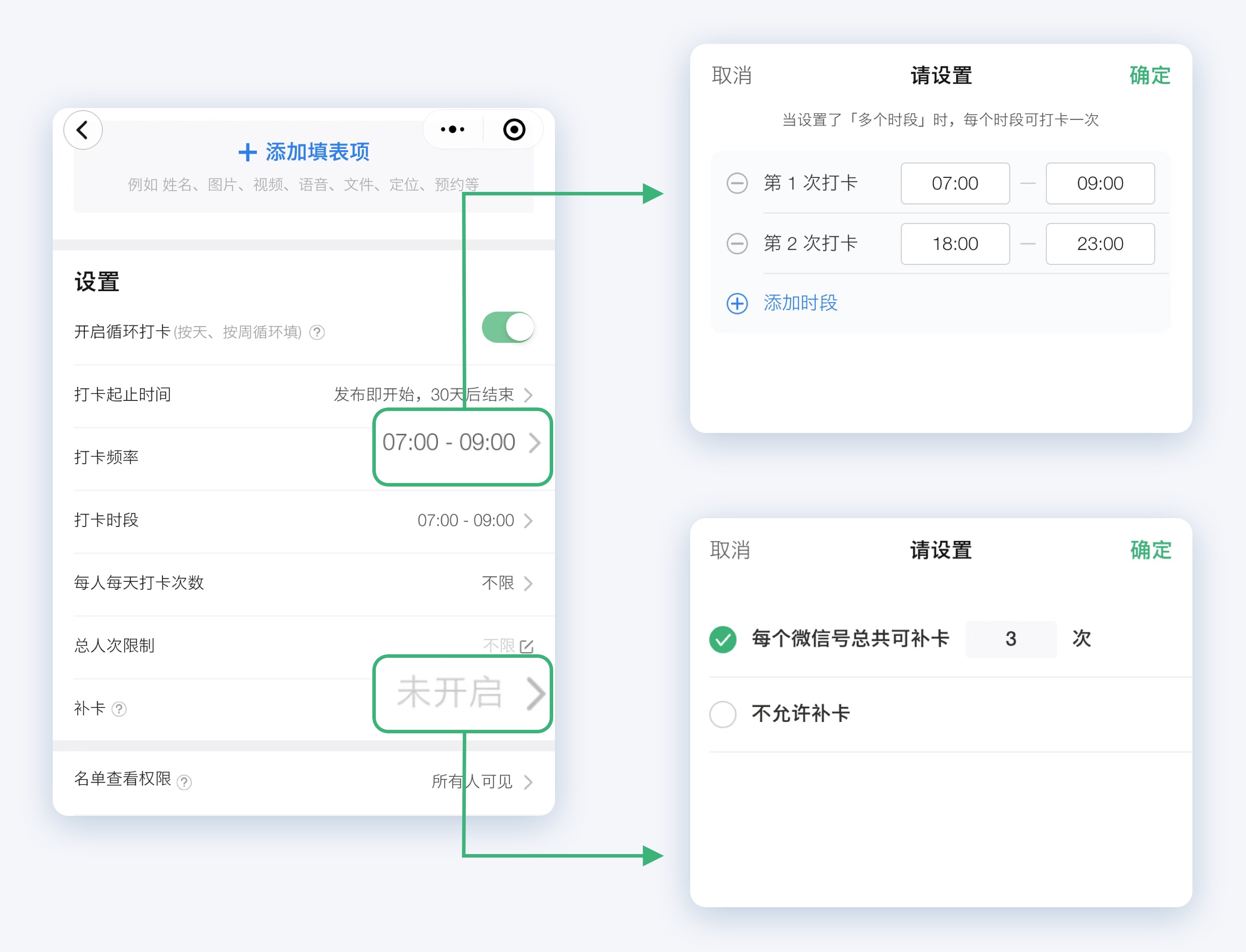Open 每人每天打卡次数 options
Screen dimensions: 1246x952
click(529, 584)
